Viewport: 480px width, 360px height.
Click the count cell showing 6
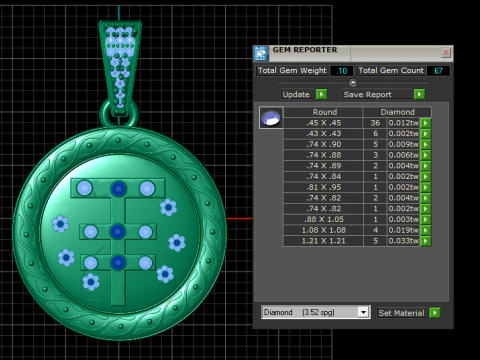375,134
